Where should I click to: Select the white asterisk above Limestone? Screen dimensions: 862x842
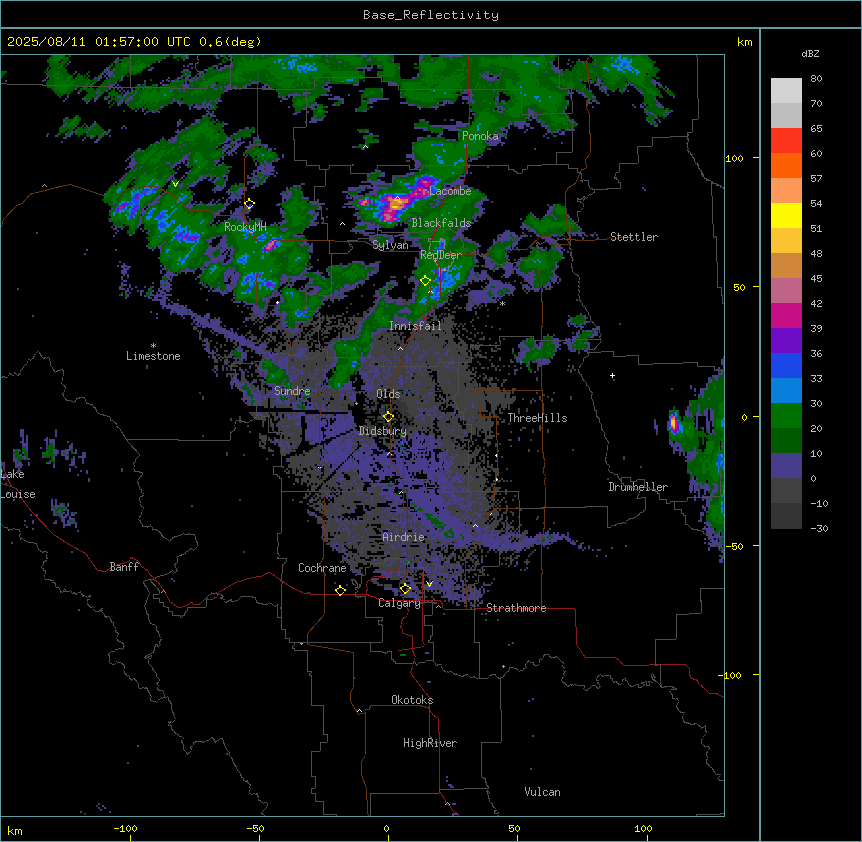click(153, 346)
